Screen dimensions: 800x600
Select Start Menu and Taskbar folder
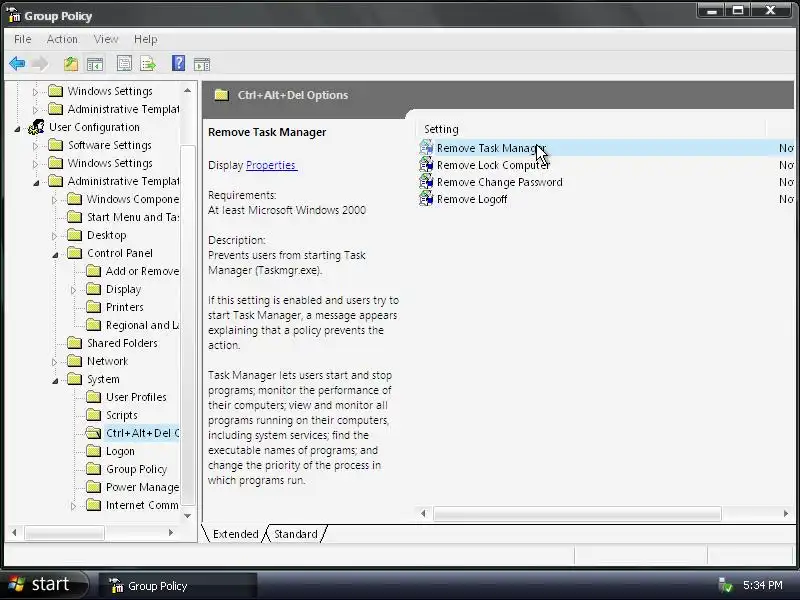pyautogui.click(x=133, y=217)
